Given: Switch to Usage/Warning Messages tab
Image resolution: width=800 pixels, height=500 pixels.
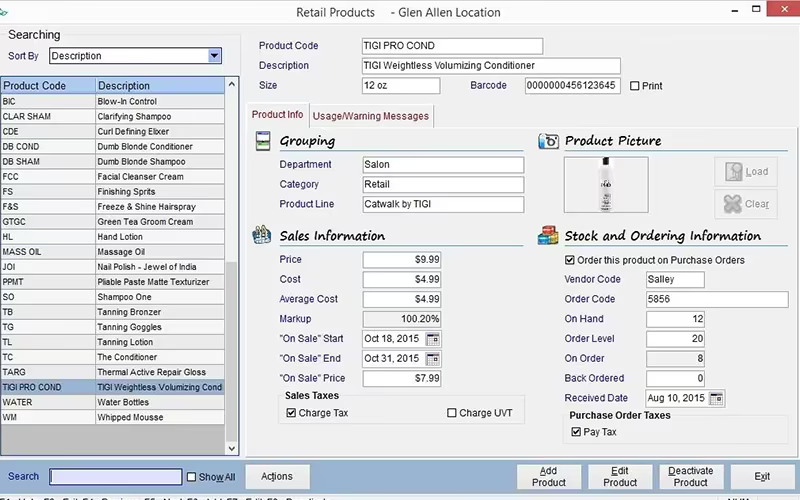Looking at the screenshot, I should (371, 116).
